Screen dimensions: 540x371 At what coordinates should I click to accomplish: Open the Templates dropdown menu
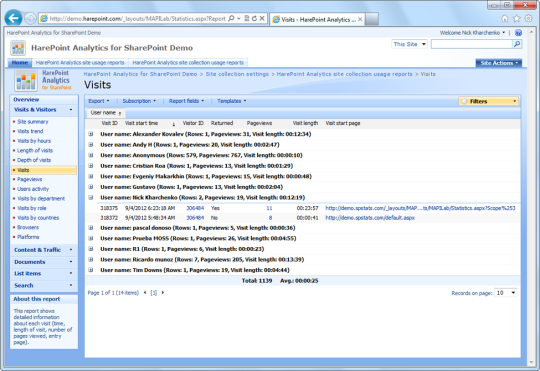coord(231,101)
